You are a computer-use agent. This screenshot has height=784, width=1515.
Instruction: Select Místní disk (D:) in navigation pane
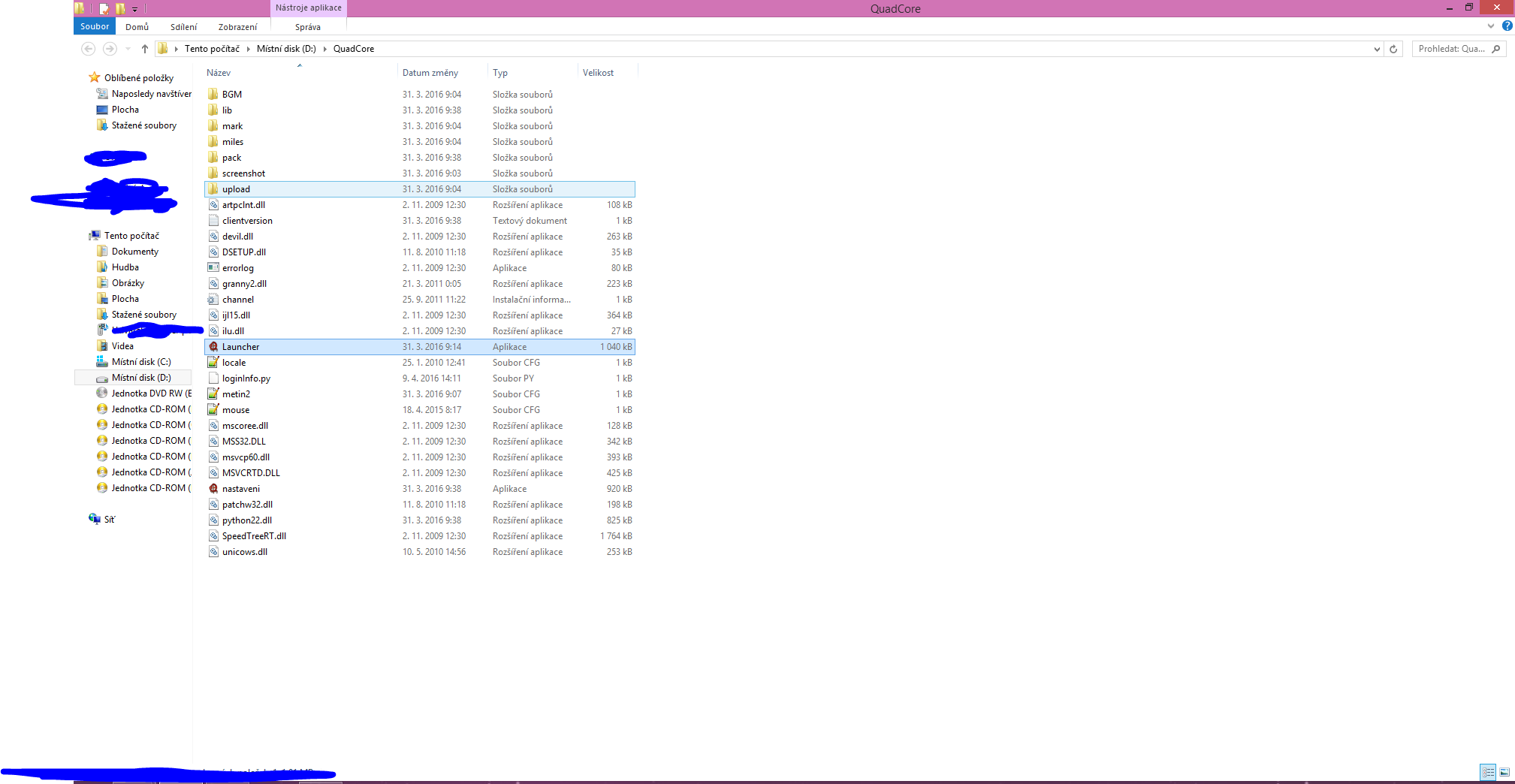click(141, 378)
